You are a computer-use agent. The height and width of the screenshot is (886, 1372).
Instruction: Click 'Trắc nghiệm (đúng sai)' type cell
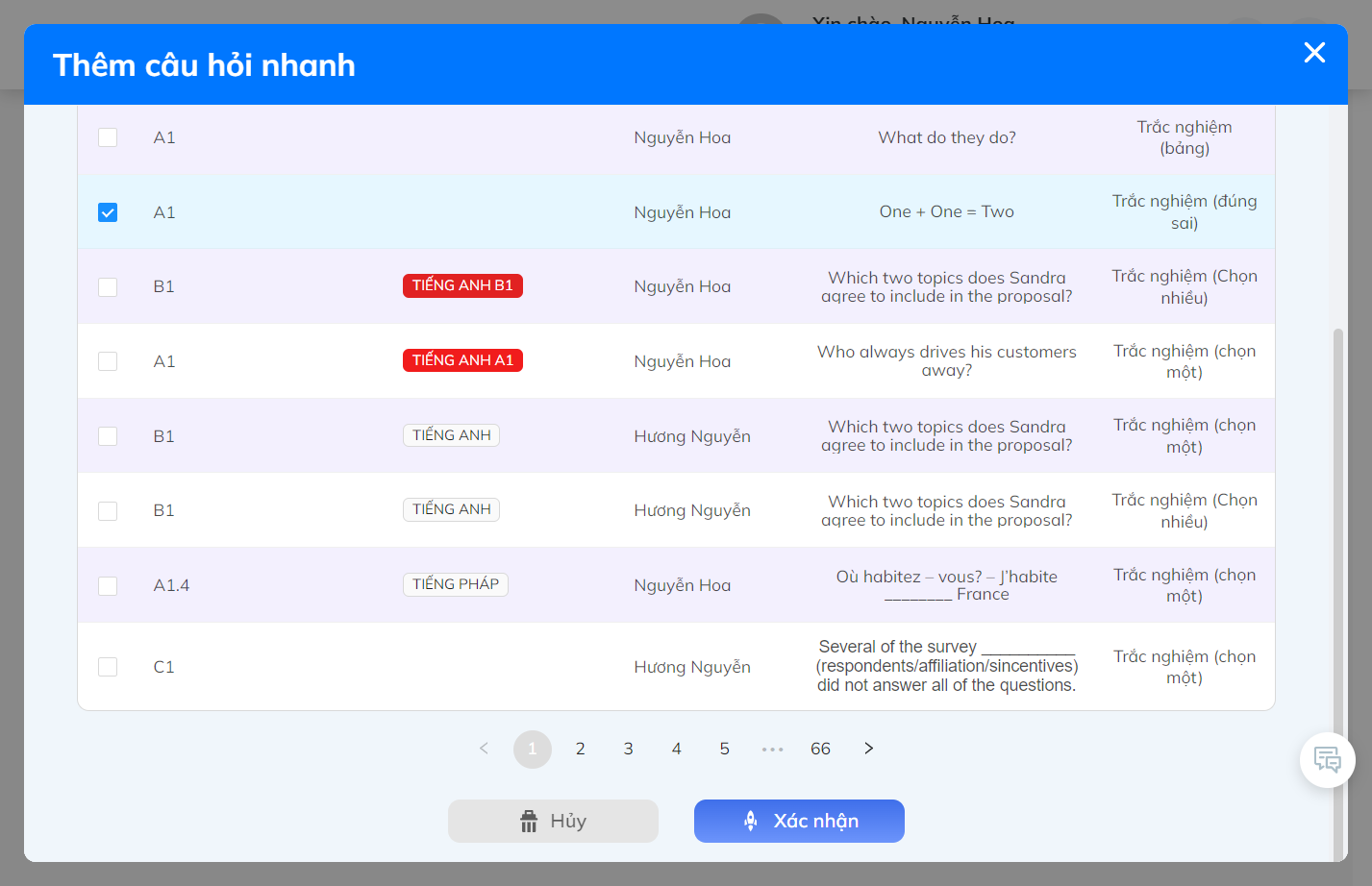pos(1185,212)
